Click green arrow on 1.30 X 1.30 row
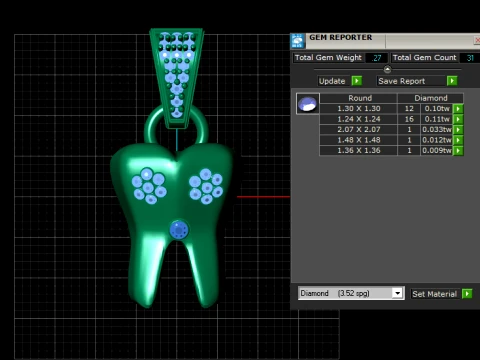Viewport: 480px width, 360px height. [458, 109]
